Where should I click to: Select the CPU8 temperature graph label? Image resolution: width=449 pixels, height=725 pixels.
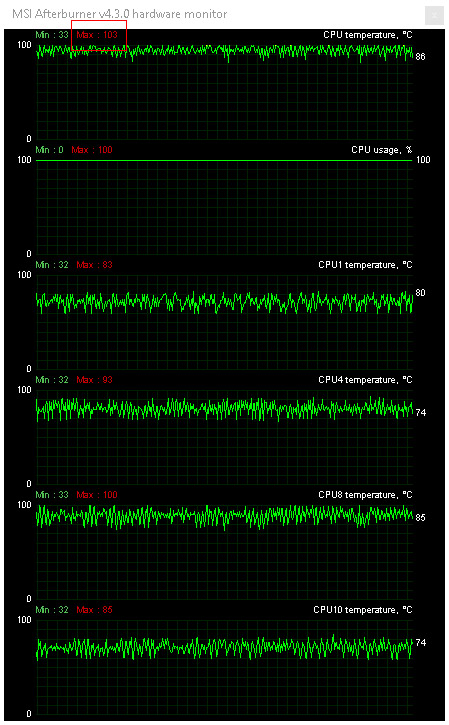click(x=365, y=495)
